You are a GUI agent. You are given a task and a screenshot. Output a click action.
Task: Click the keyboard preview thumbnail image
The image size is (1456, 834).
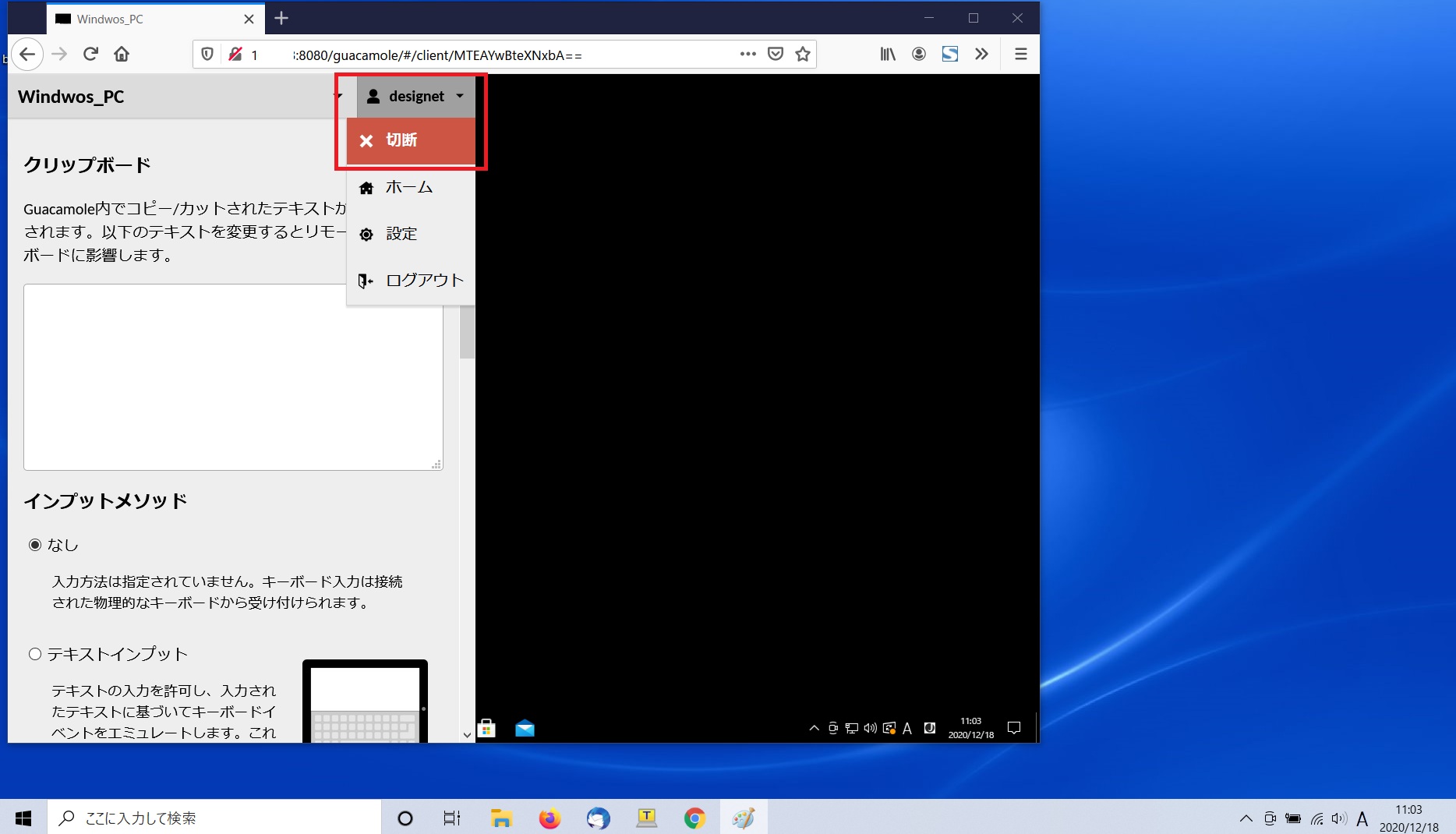[365, 701]
